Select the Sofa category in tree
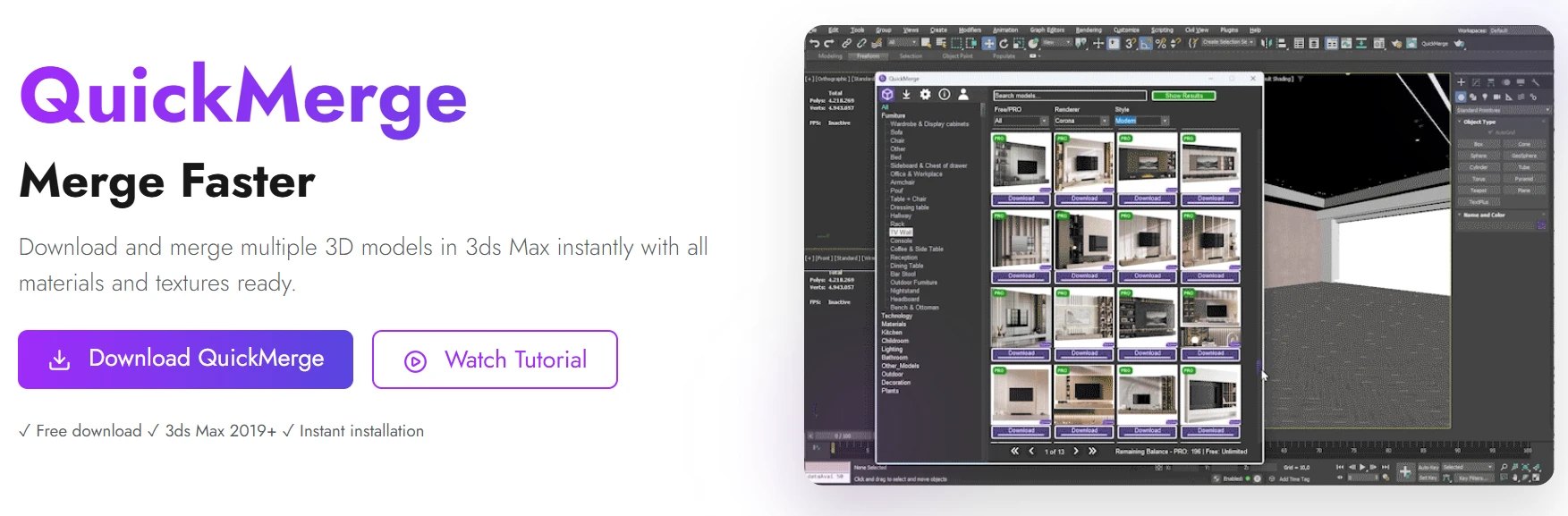The width and height of the screenshot is (1568, 516). (x=896, y=132)
